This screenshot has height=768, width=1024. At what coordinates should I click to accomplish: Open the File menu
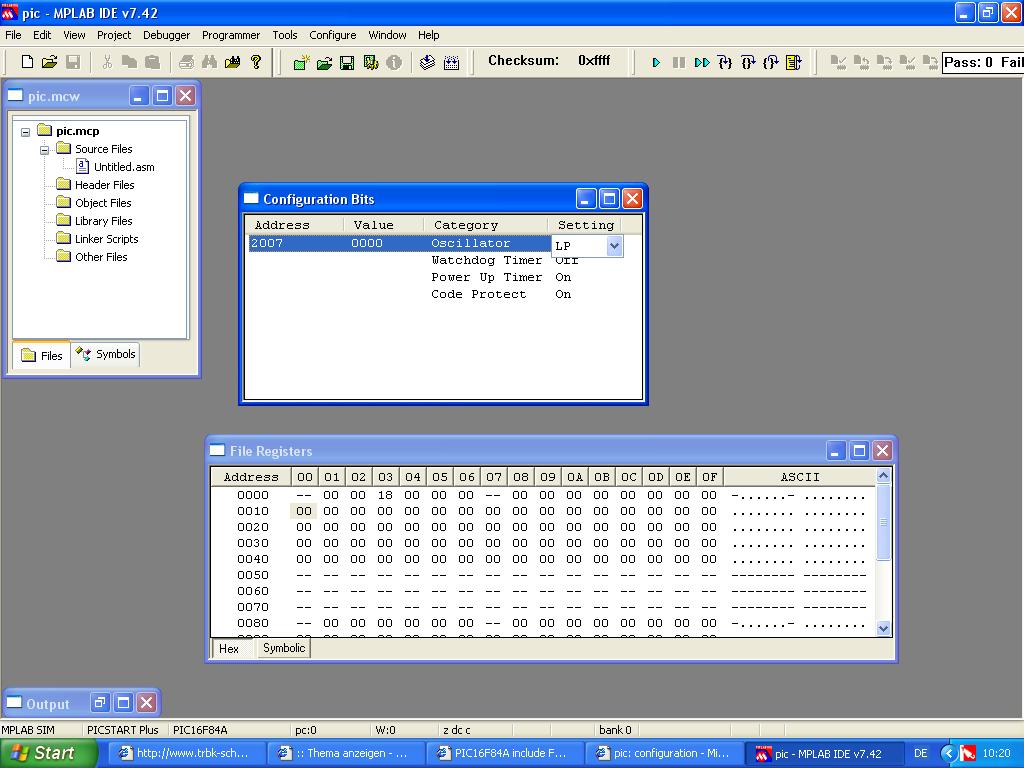[13, 35]
